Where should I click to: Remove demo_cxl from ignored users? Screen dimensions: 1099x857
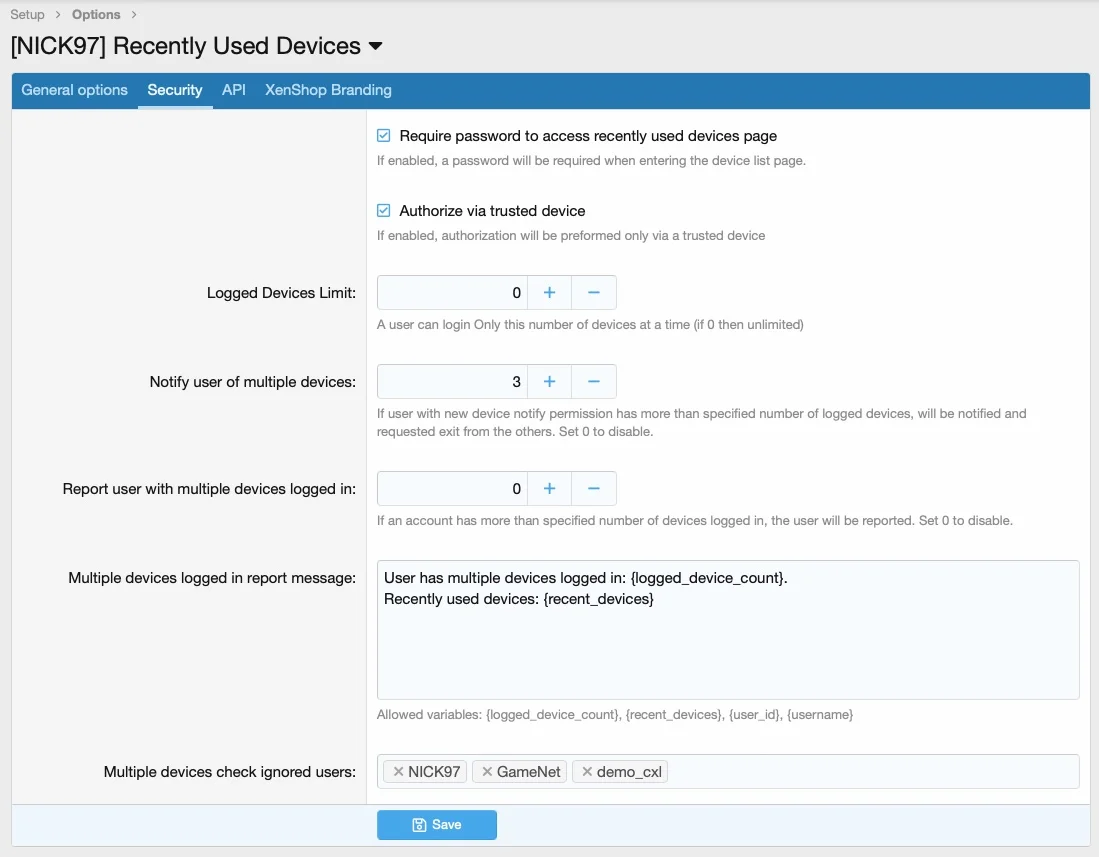[587, 772]
